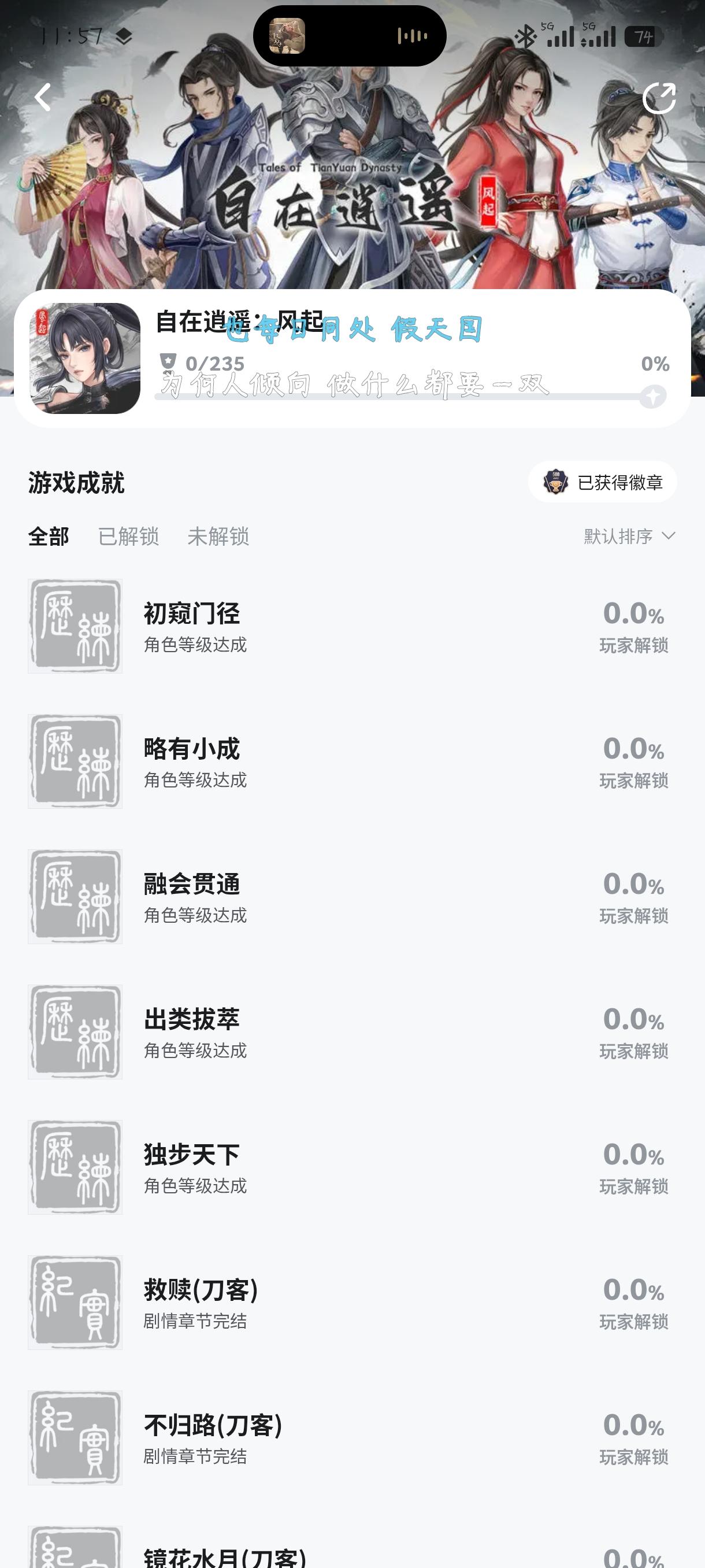Tap the 融会贯通 achievement seal icon
Screen dimensions: 705x1568
(x=76, y=897)
